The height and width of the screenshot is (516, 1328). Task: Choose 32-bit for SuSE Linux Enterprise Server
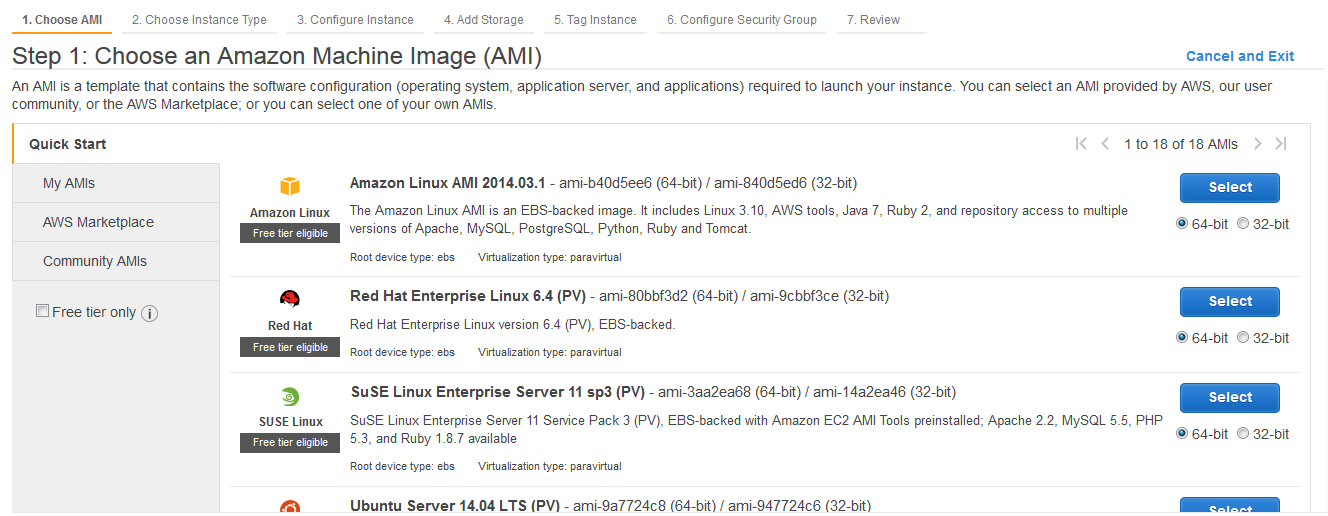(1243, 434)
